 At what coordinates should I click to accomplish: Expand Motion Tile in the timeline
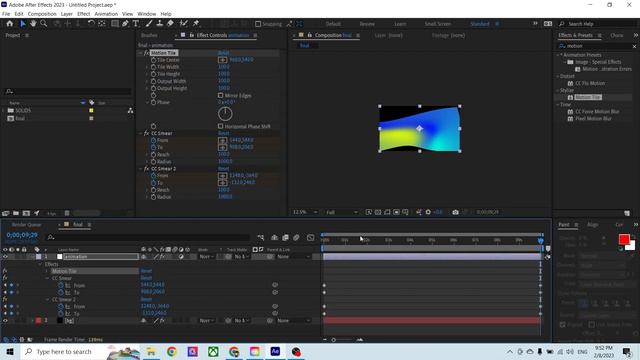[x=47, y=271]
